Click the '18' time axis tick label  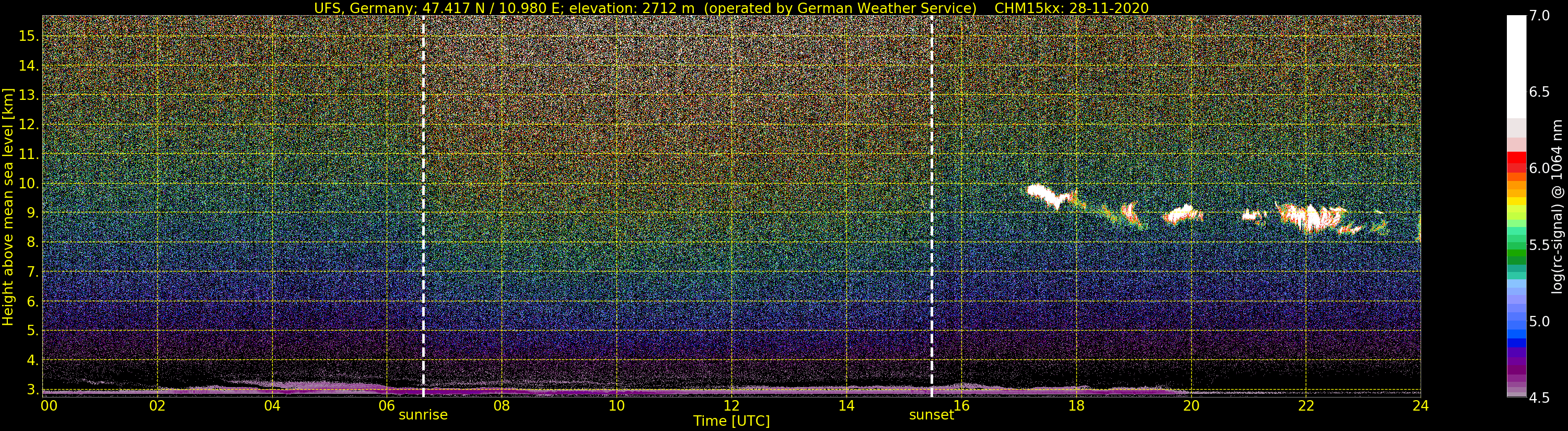(x=1076, y=406)
